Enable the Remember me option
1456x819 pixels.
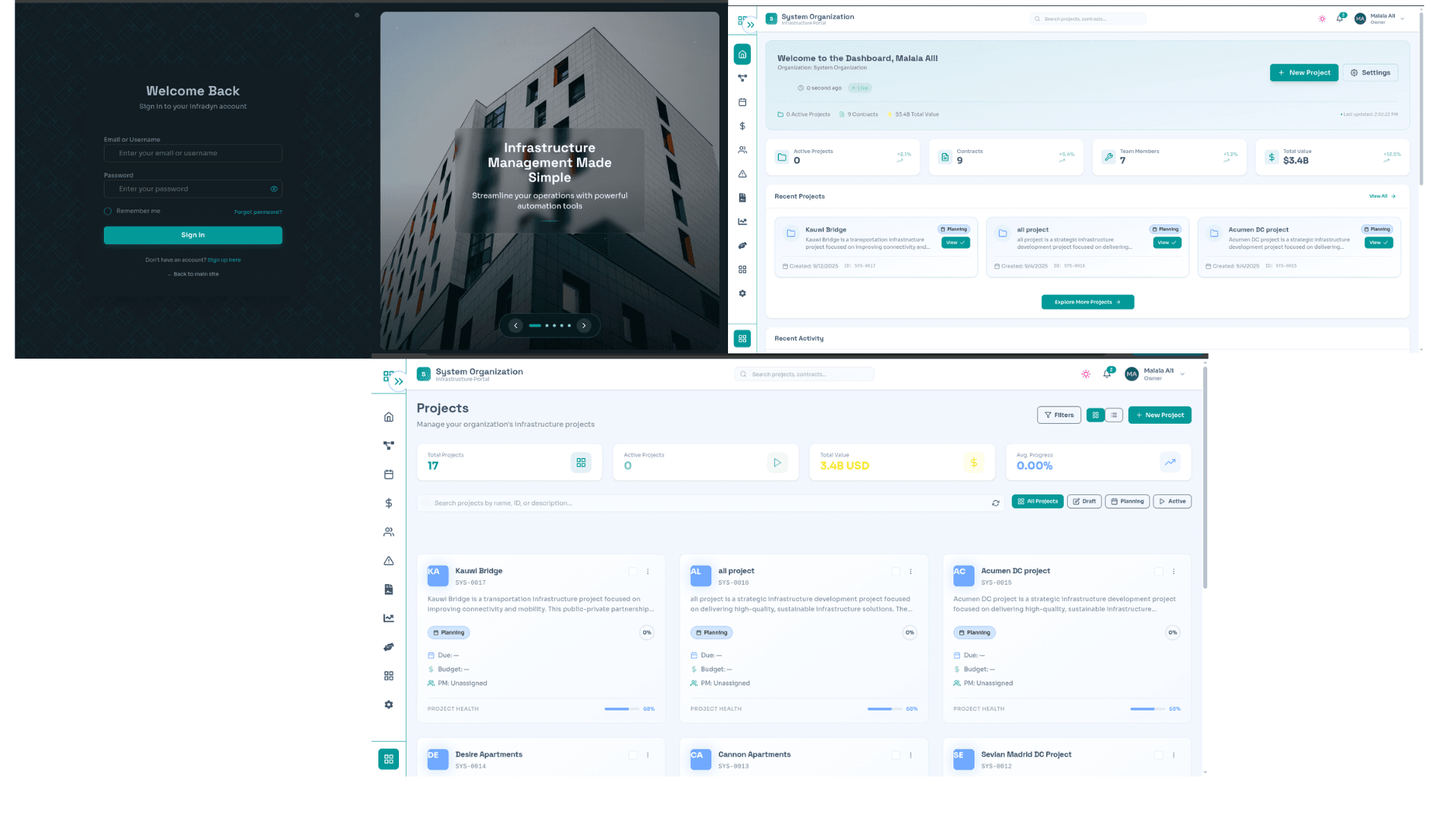click(x=108, y=211)
